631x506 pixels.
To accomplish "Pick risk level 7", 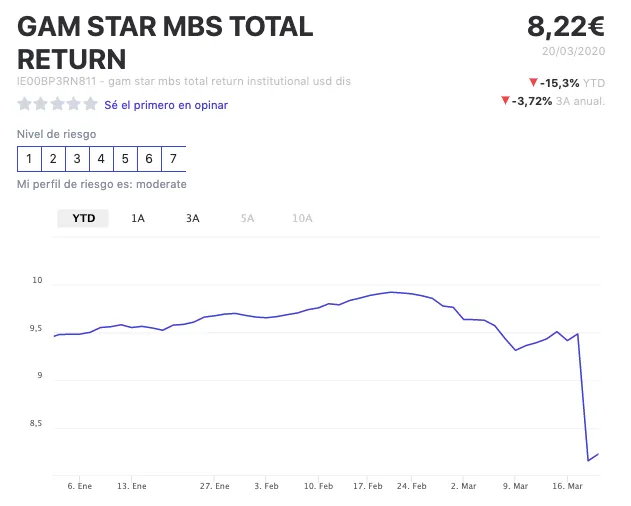I will (x=173, y=158).
